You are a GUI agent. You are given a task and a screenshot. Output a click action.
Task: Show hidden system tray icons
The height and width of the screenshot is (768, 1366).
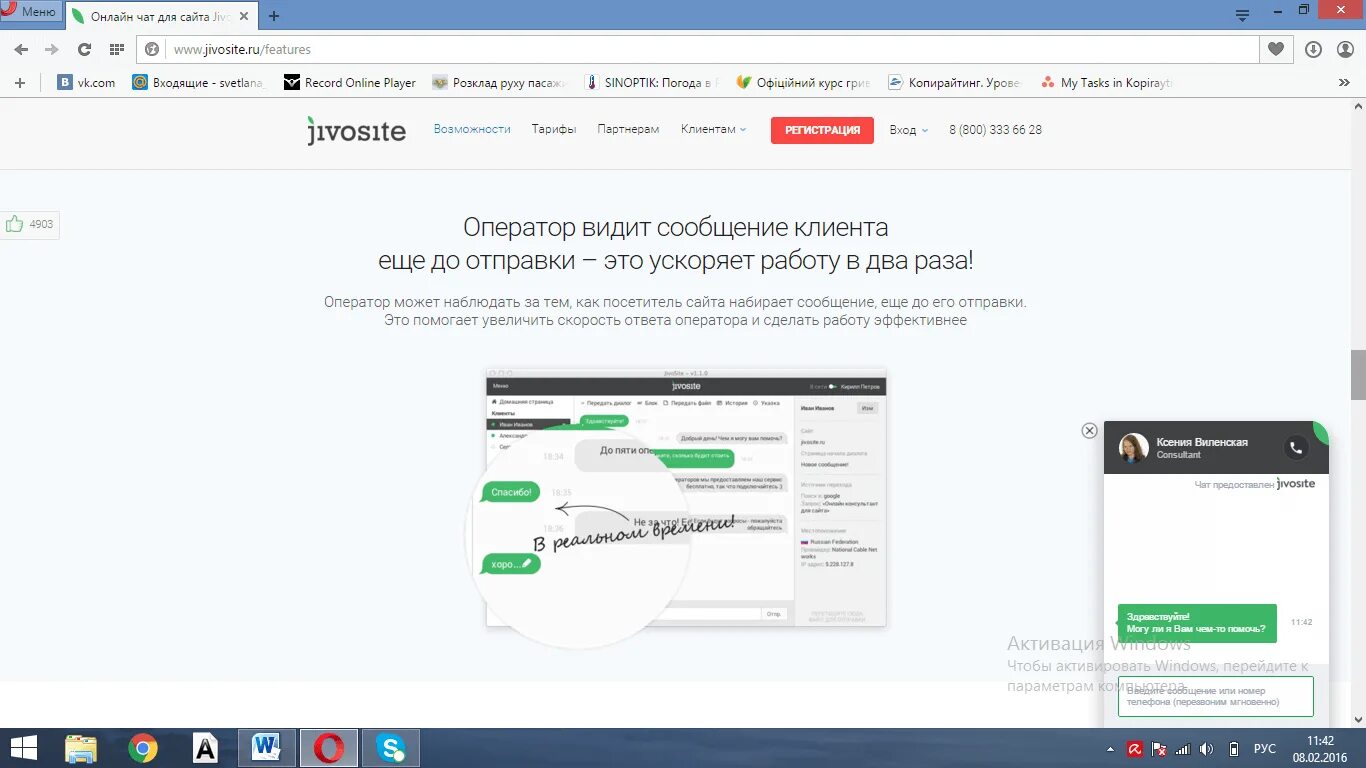(x=1110, y=749)
